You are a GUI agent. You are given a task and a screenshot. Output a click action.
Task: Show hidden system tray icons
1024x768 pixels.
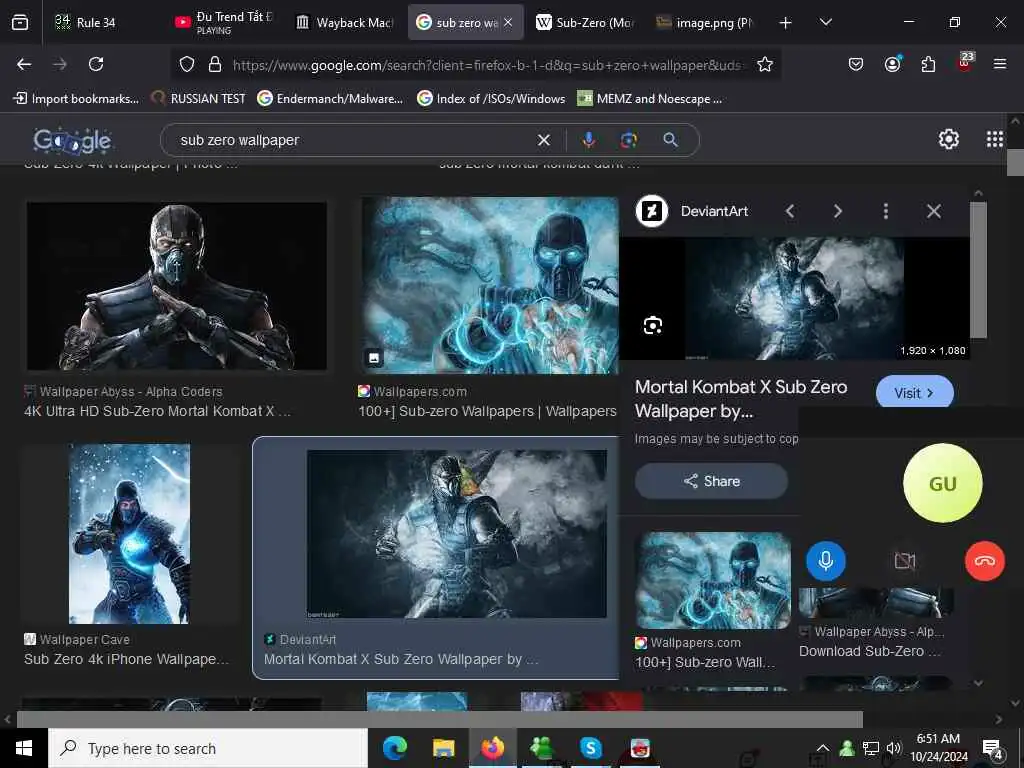823,748
